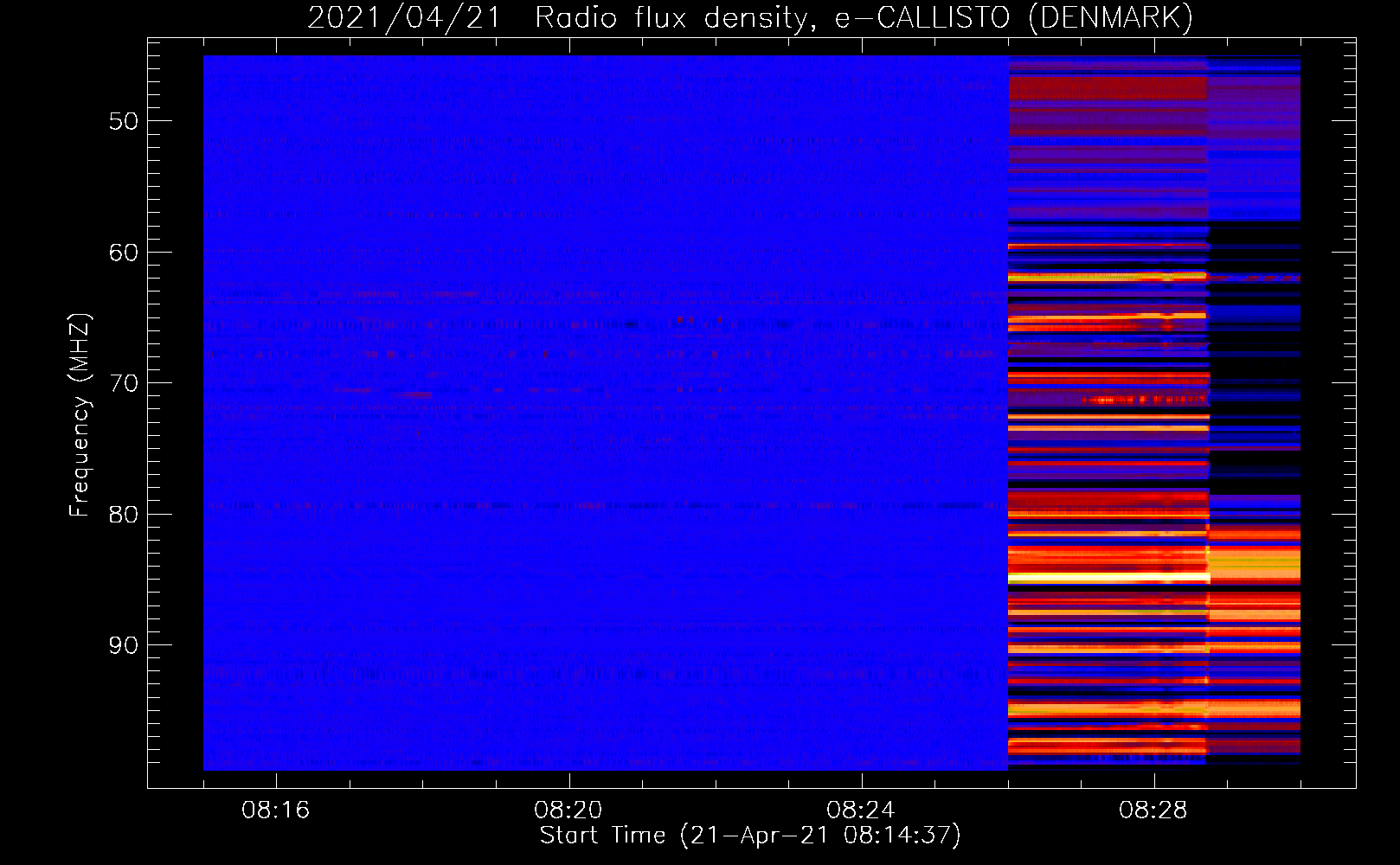The image size is (1400, 865).
Task: Click the 50 frequency tick label
Action: click(x=124, y=121)
